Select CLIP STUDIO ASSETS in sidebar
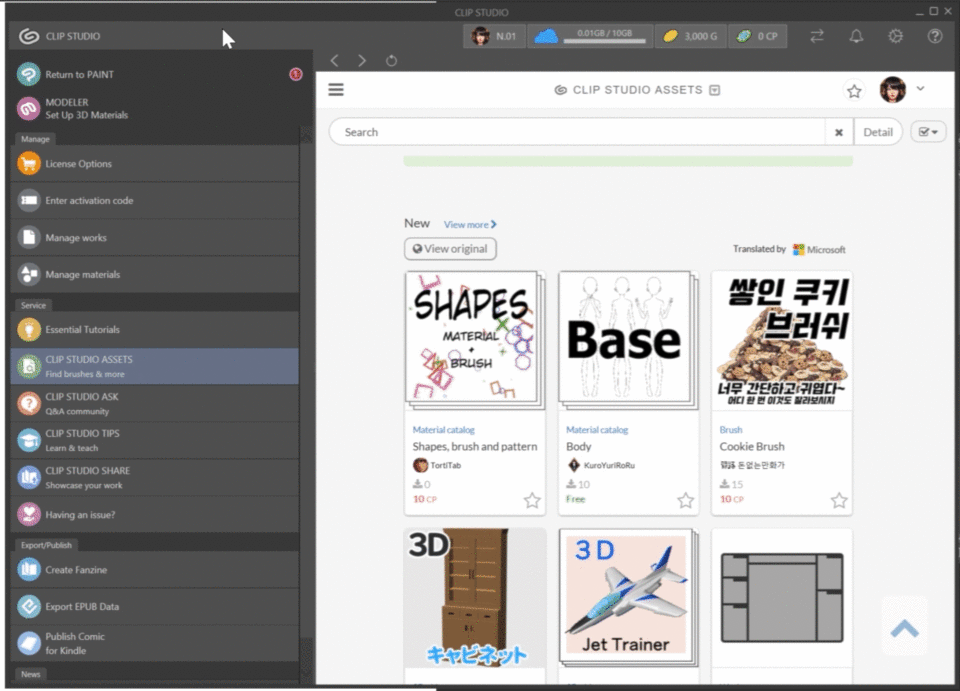960x691 pixels. coord(155,366)
